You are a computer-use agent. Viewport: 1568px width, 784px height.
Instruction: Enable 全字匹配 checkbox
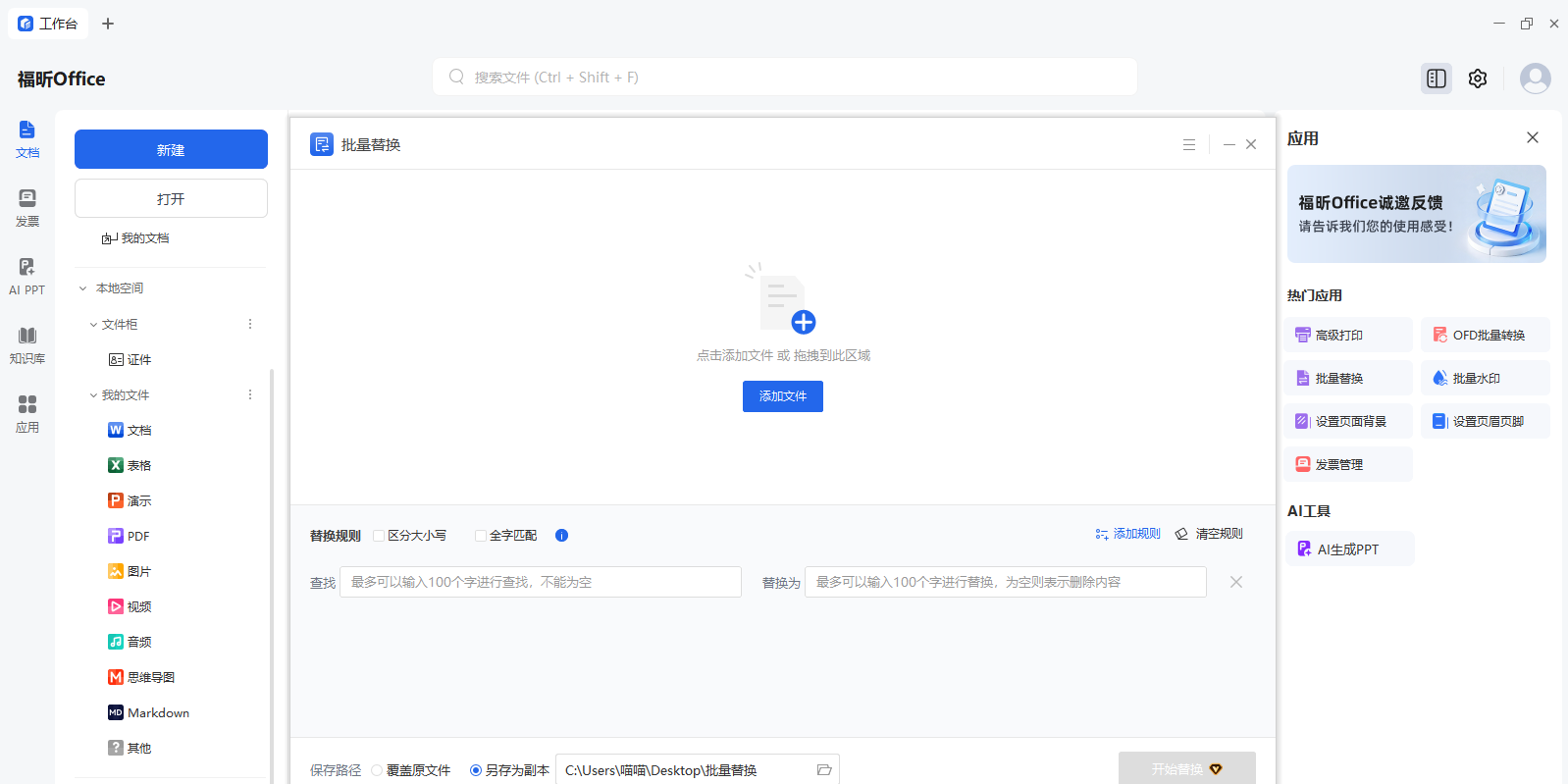pos(481,536)
